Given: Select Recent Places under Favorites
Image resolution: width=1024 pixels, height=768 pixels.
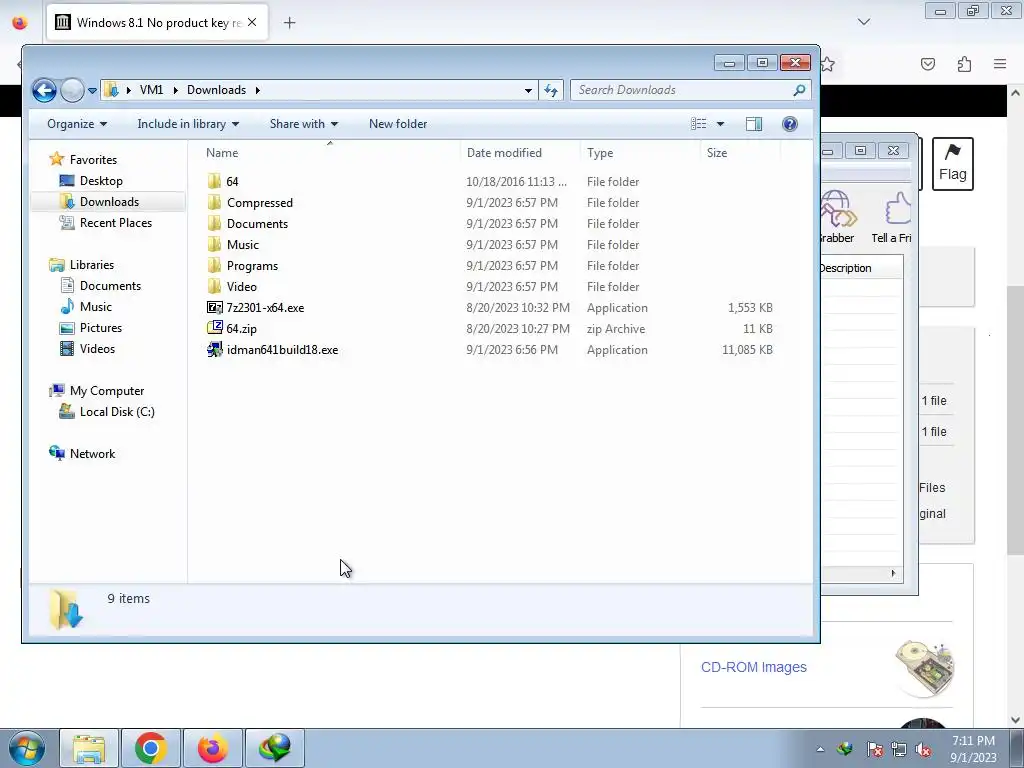Looking at the screenshot, I should click(116, 223).
